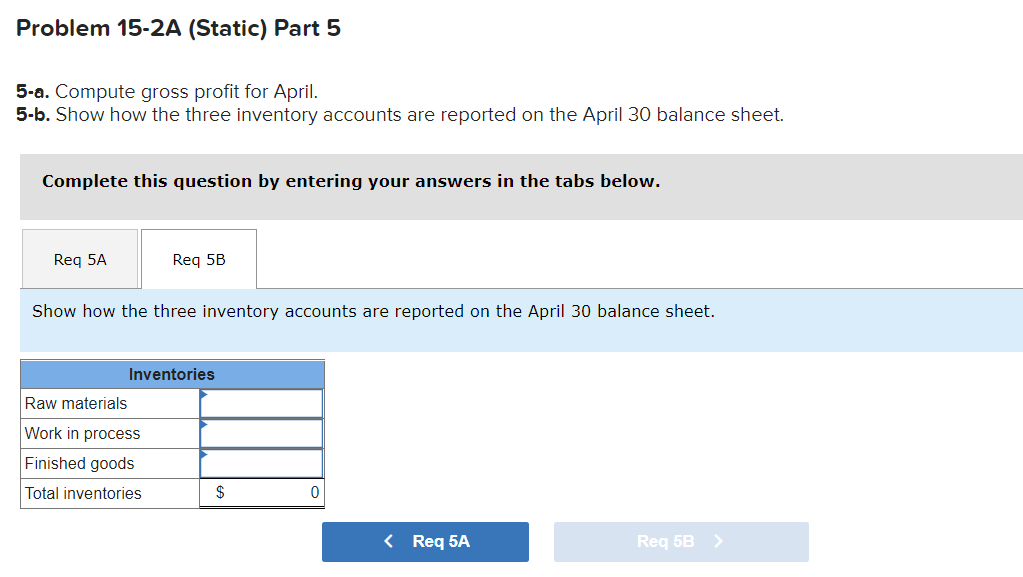
Task: Click the Problem 15-2A (Static) Part 5 heading
Action: (178, 28)
